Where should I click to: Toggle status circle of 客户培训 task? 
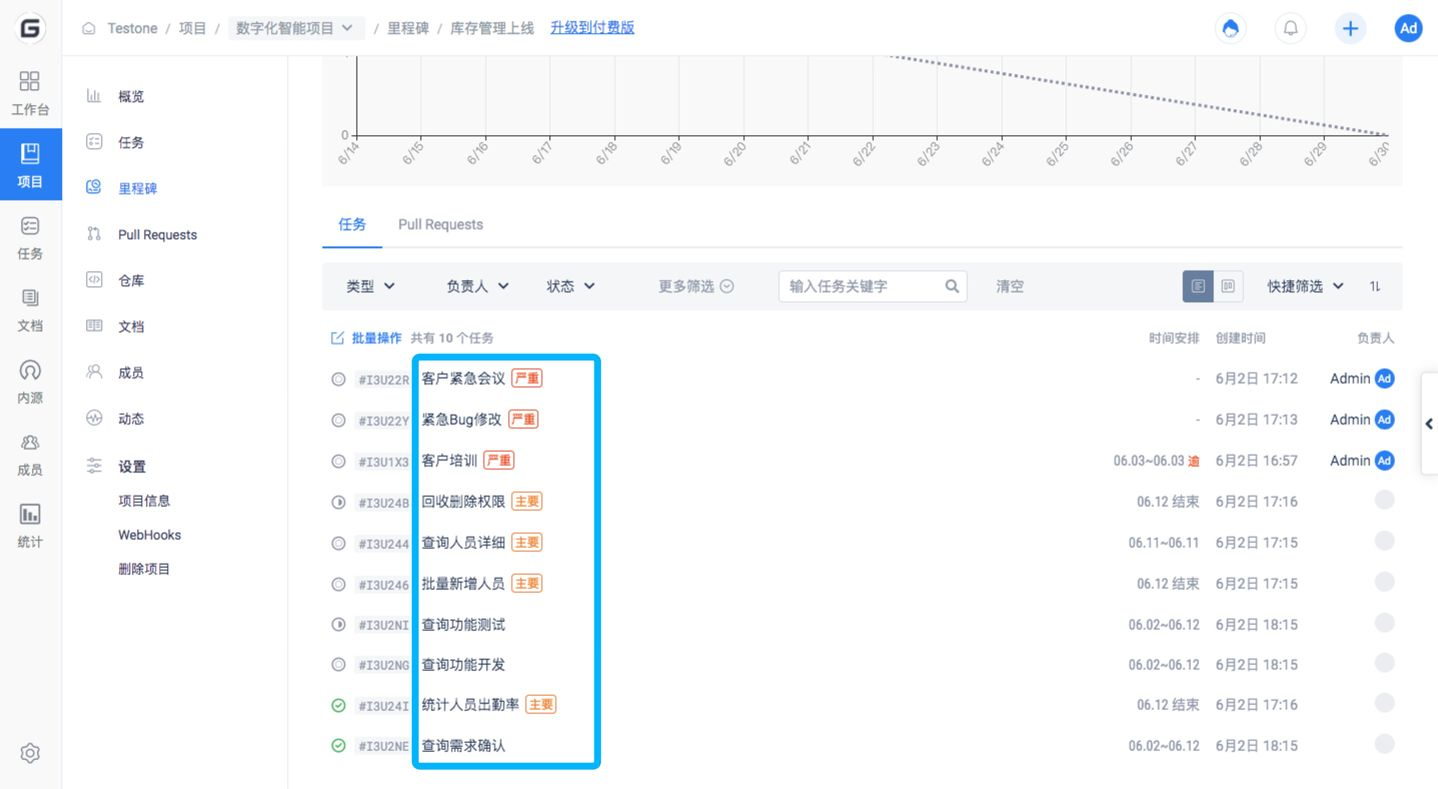pyautogui.click(x=338, y=461)
